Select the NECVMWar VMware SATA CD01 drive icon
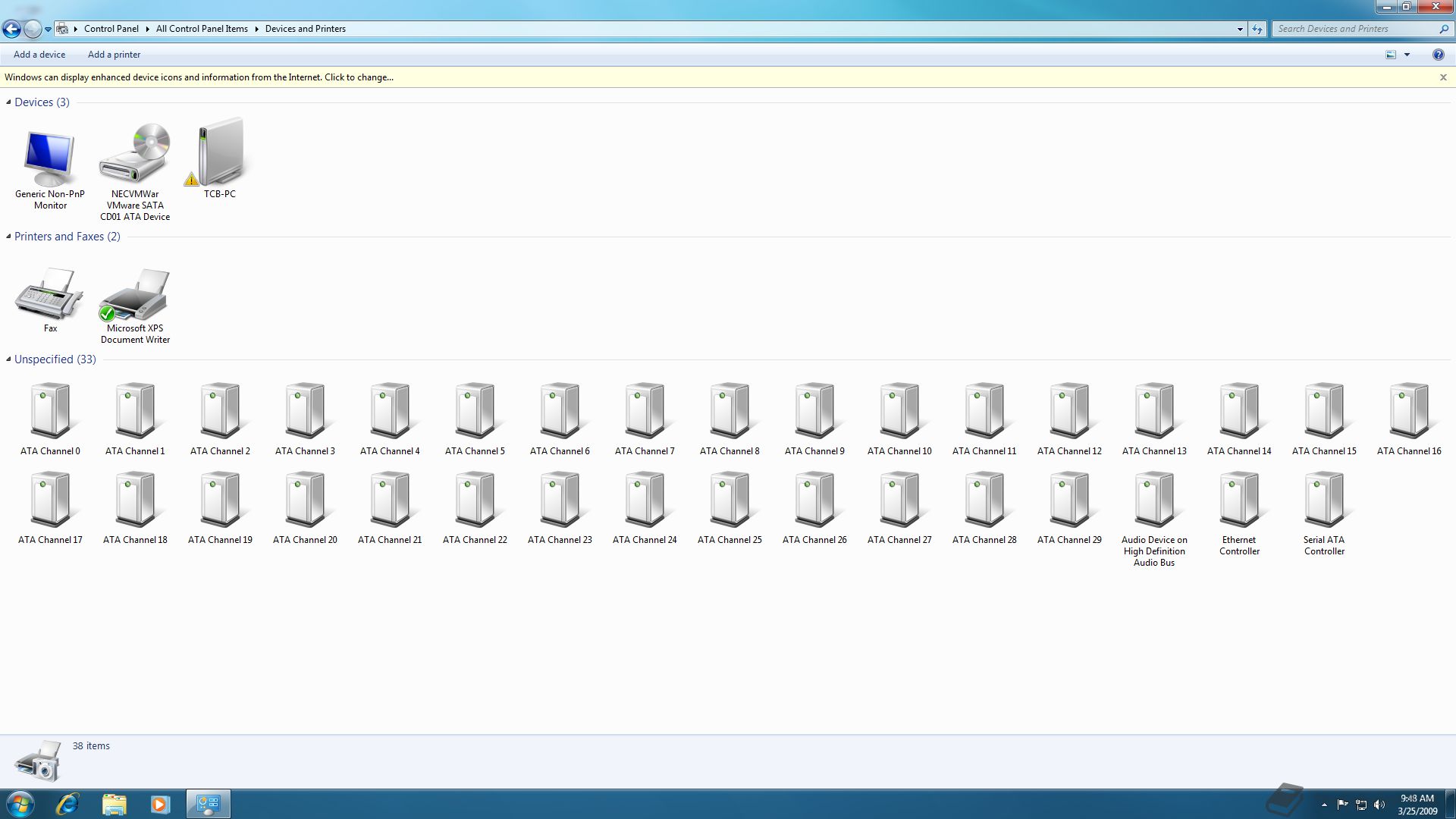This screenshot has width=1456, height=819. pos(135,153)
